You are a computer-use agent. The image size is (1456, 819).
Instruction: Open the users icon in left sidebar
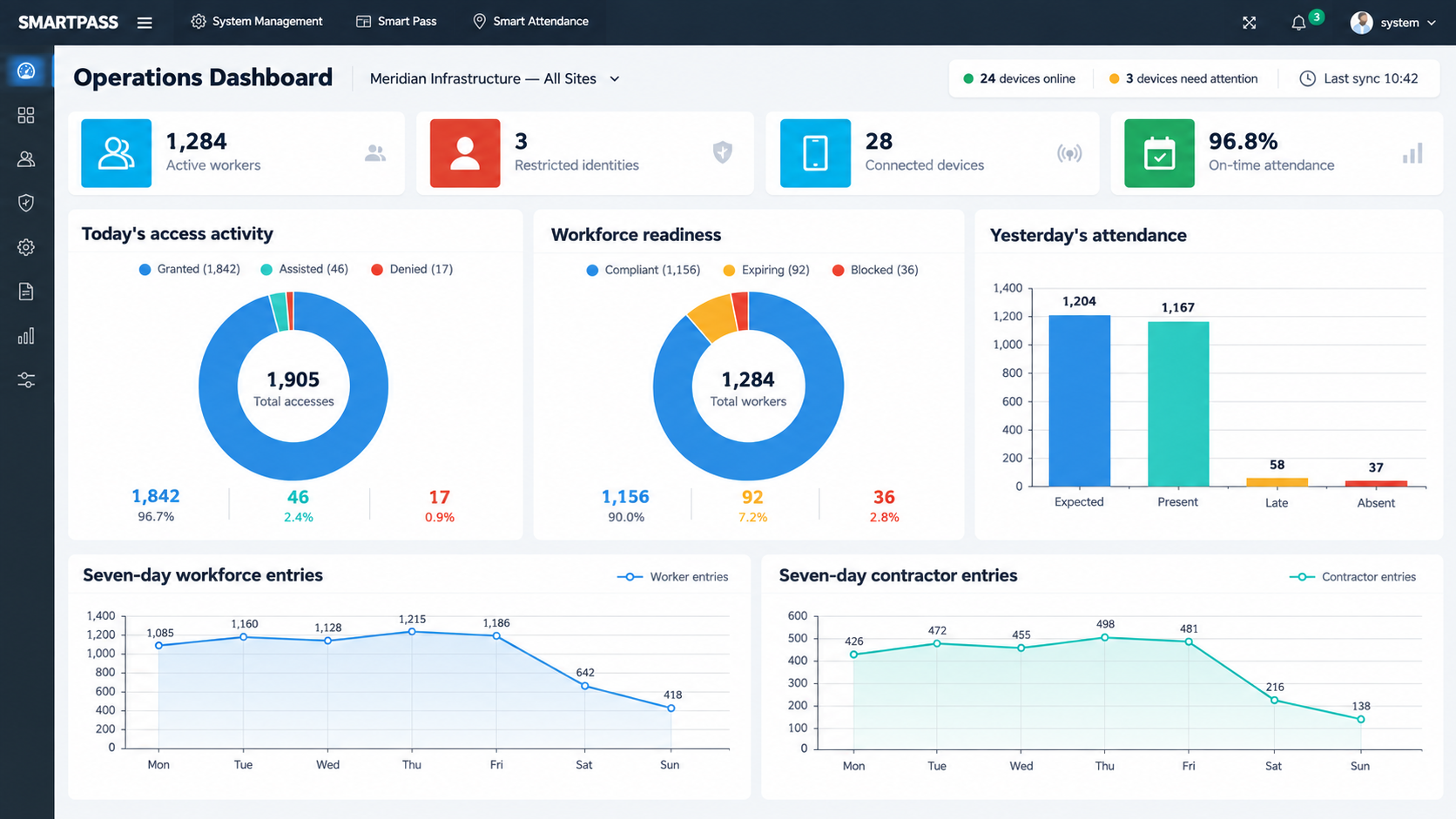pyautogui.click(x=26, y=159)
